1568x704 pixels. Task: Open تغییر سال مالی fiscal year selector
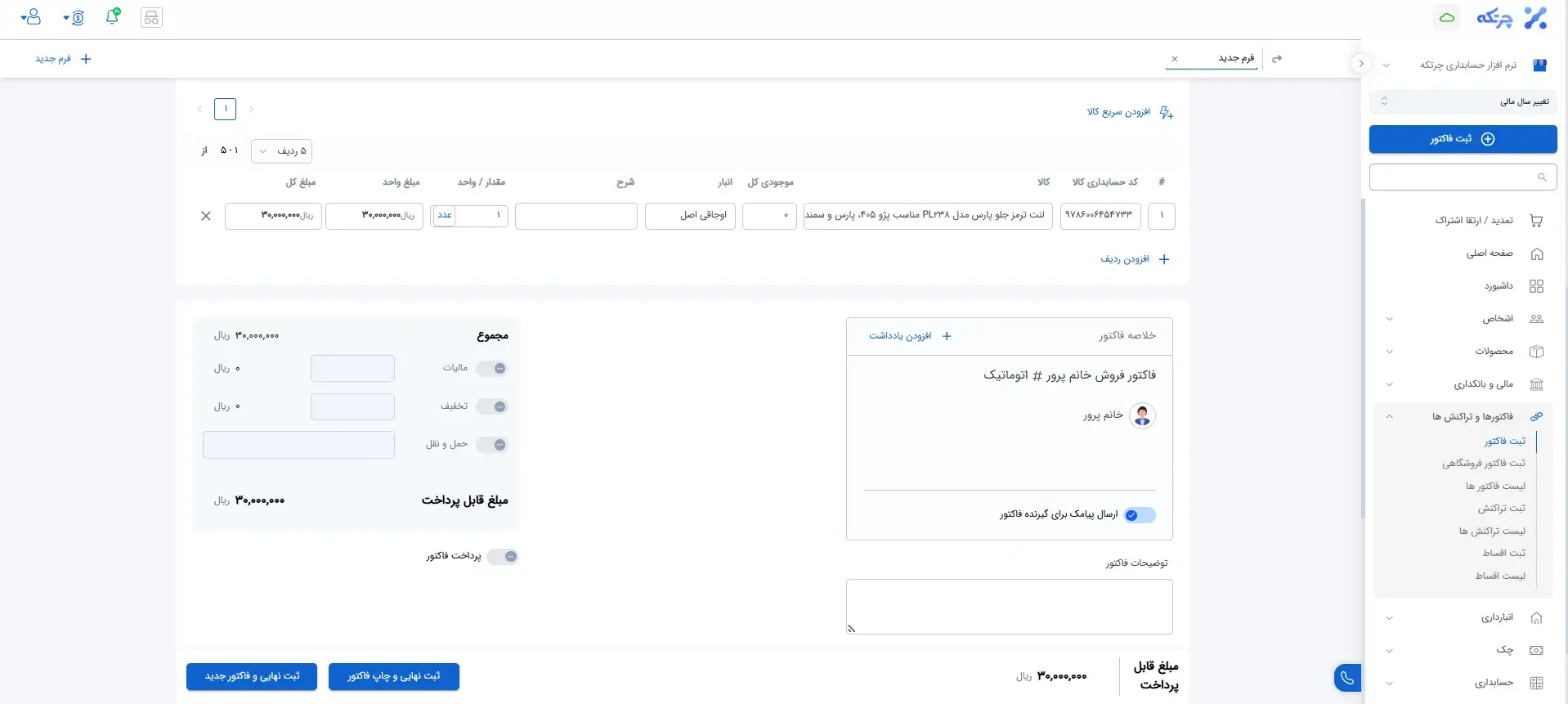1463,101
